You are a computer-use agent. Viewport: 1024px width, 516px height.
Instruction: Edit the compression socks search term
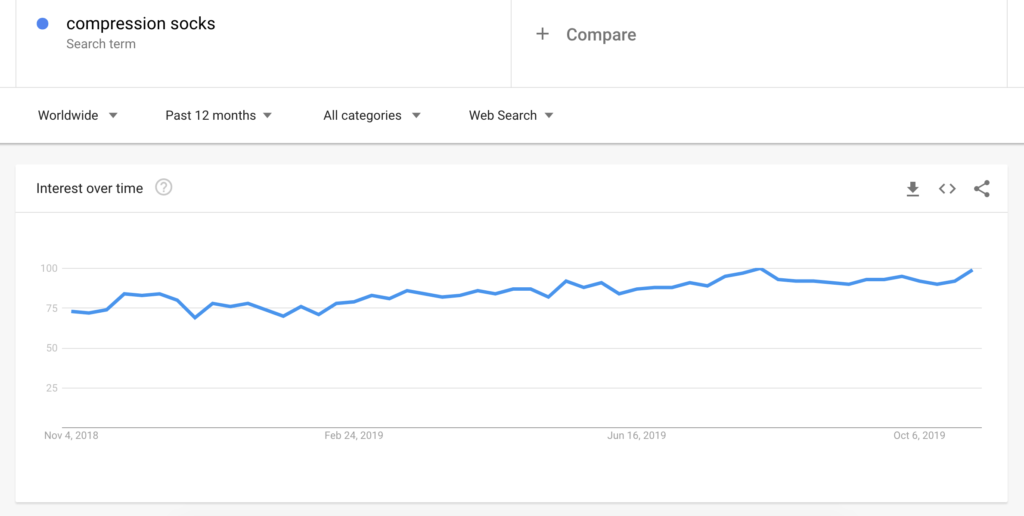[x=140, y=24]
